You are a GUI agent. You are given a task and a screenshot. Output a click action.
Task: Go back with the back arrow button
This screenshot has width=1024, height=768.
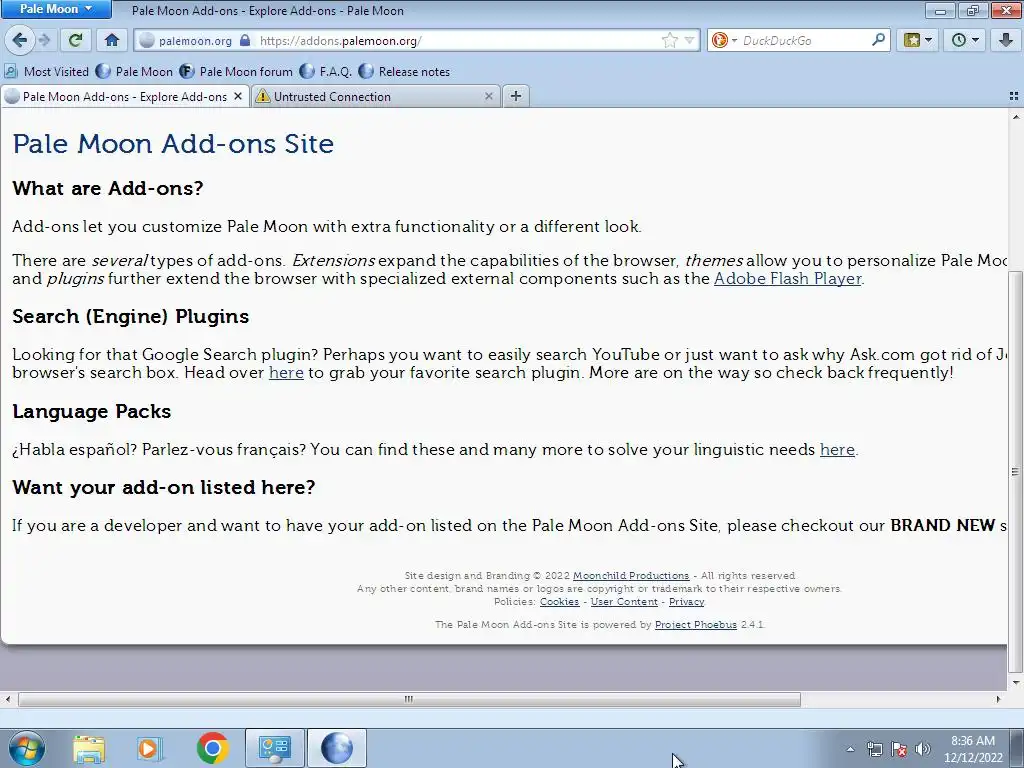(x=19, y=40)
